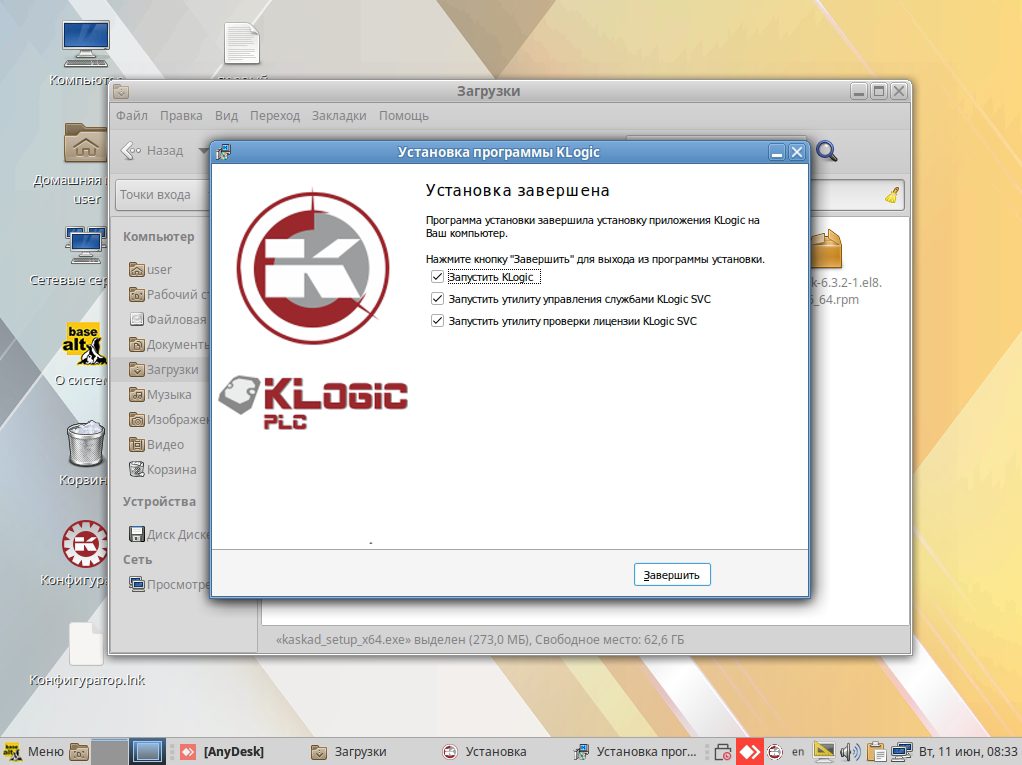
Task: Open the AnyDesk tray icon
Action: [x=749, y=751]
